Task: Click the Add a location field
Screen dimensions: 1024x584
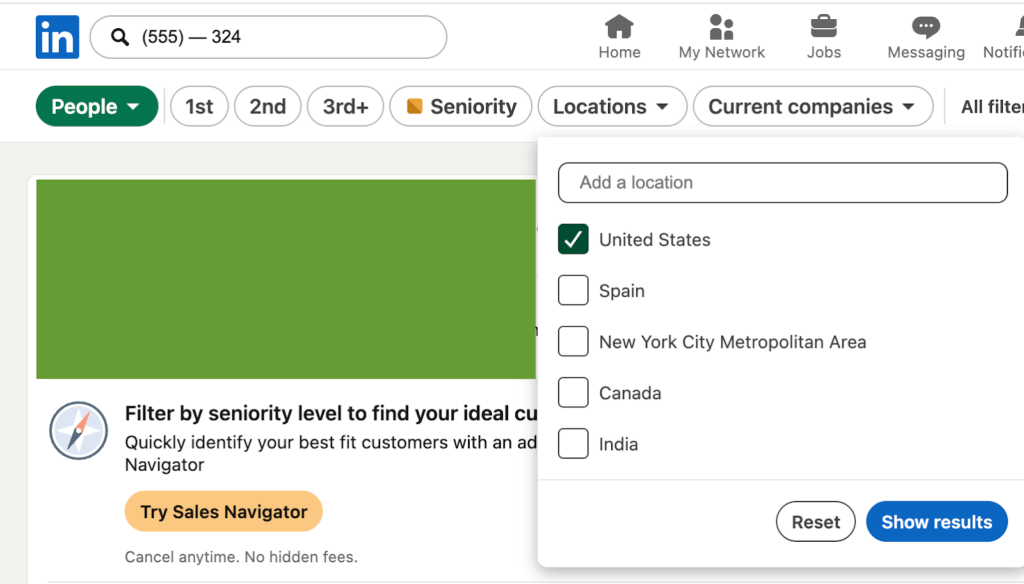Action: tap(782, 183)
